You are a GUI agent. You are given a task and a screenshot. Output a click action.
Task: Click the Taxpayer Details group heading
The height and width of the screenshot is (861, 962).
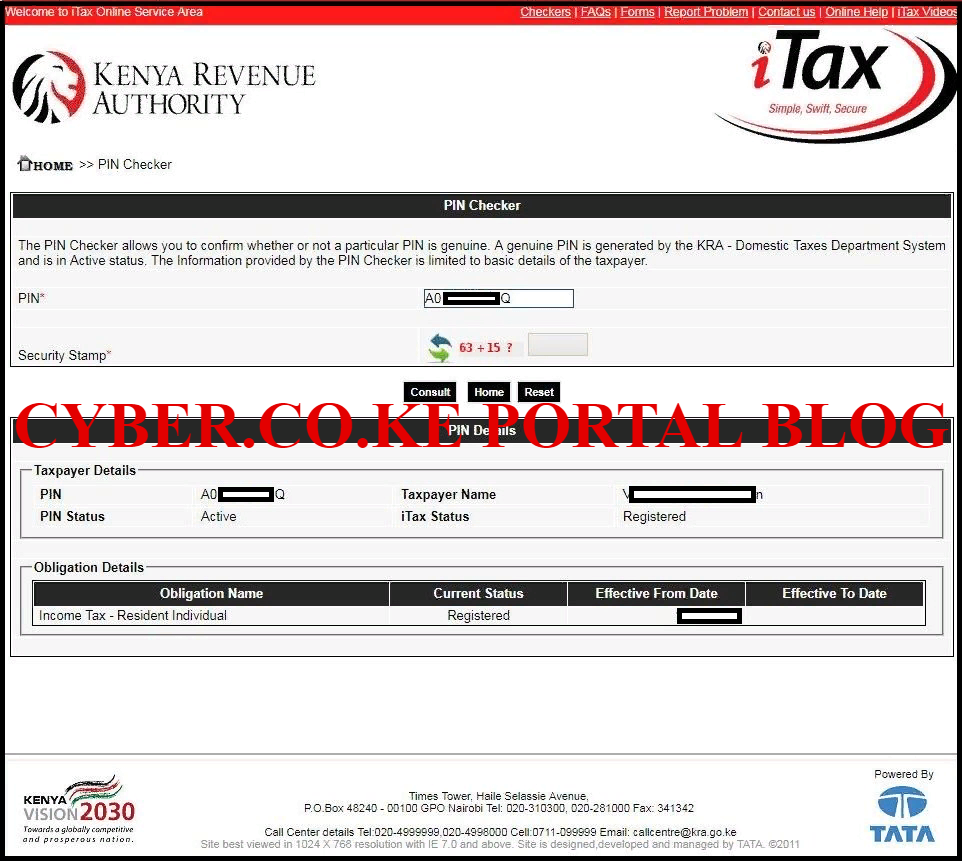coord(85,471)
